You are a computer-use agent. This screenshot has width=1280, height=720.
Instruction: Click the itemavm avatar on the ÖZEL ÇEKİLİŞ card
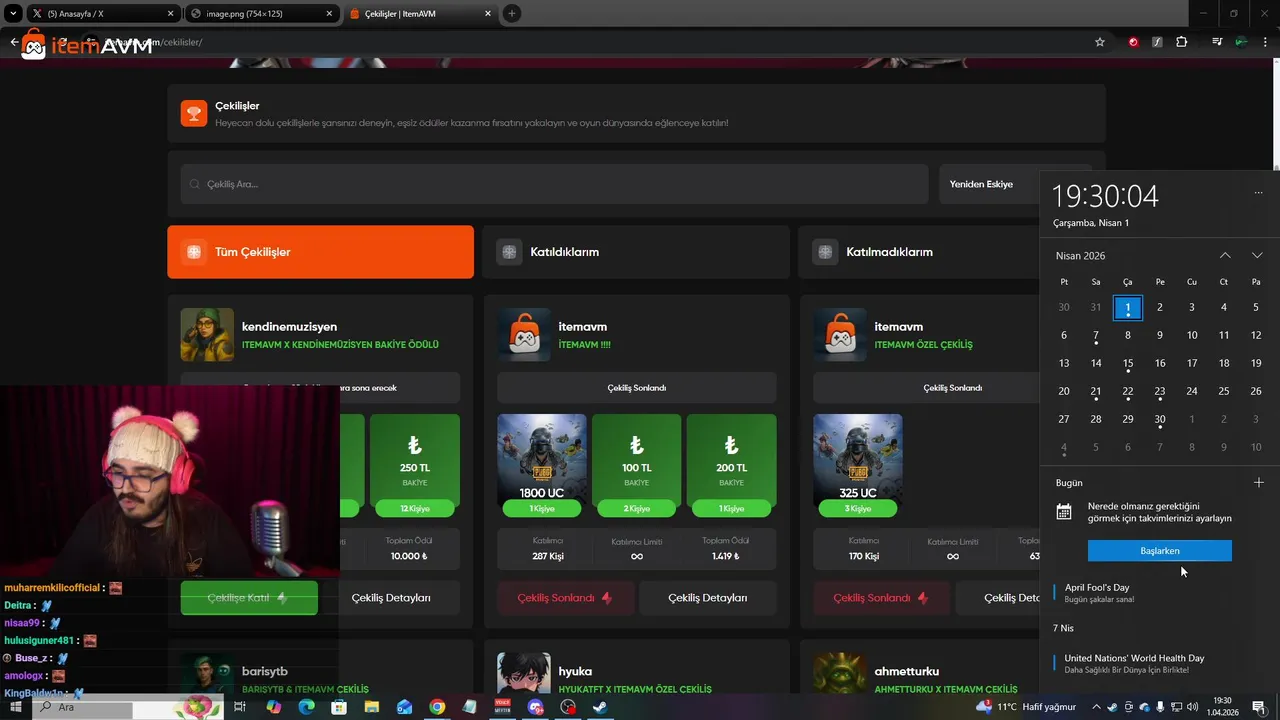tap(840, 334)
